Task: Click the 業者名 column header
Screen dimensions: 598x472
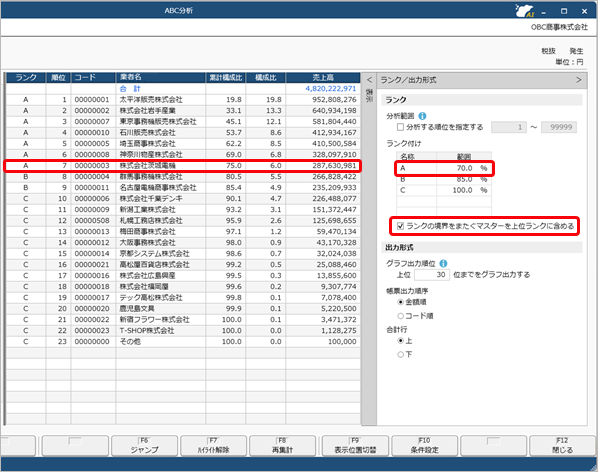Action: (161, 77)
